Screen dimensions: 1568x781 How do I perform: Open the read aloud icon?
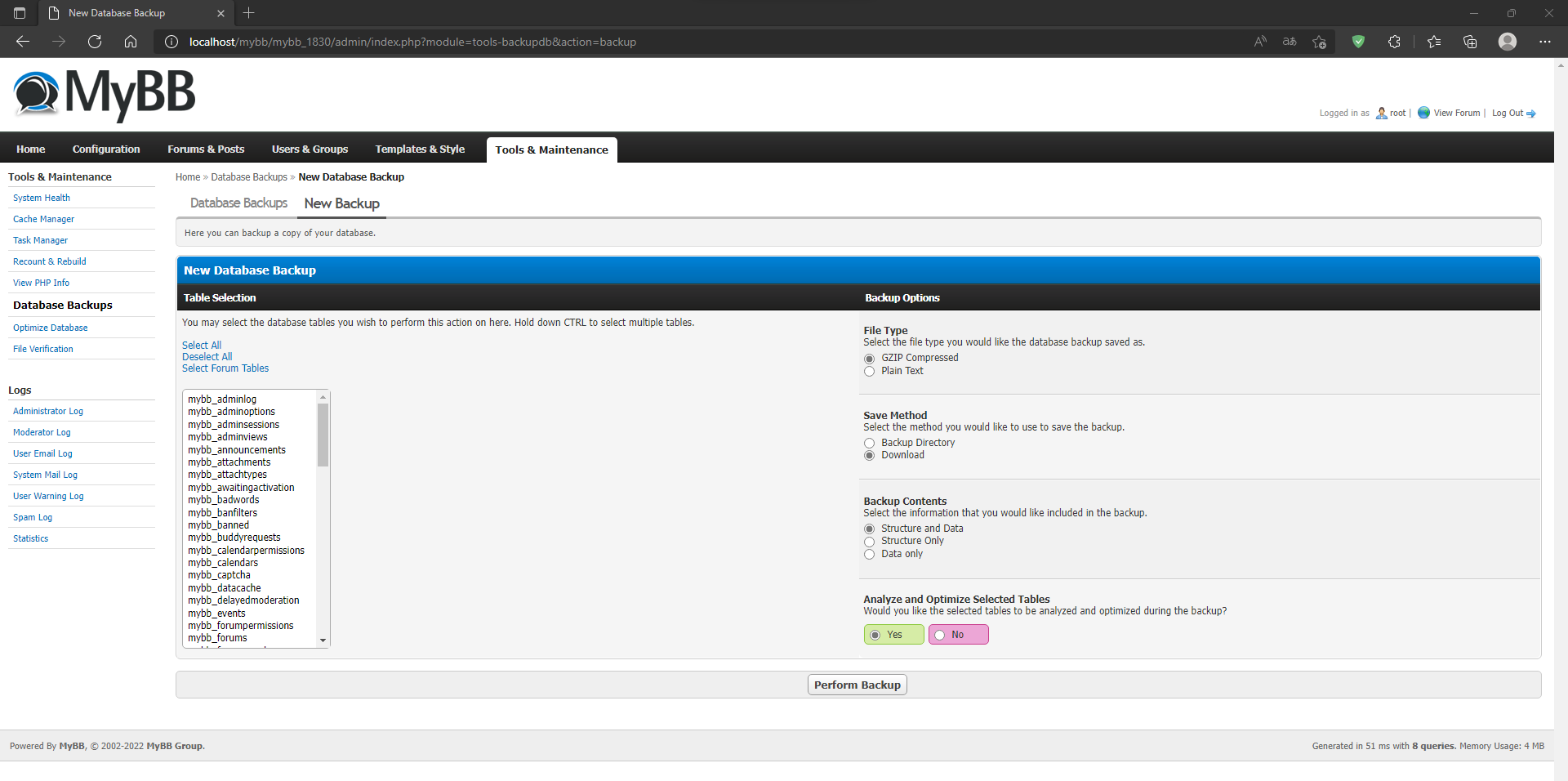pos(1260,42)
